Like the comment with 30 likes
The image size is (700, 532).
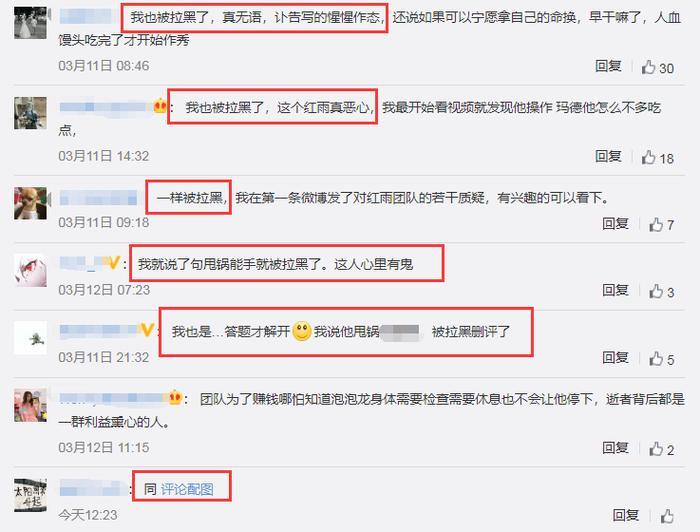tap(648, 67)
